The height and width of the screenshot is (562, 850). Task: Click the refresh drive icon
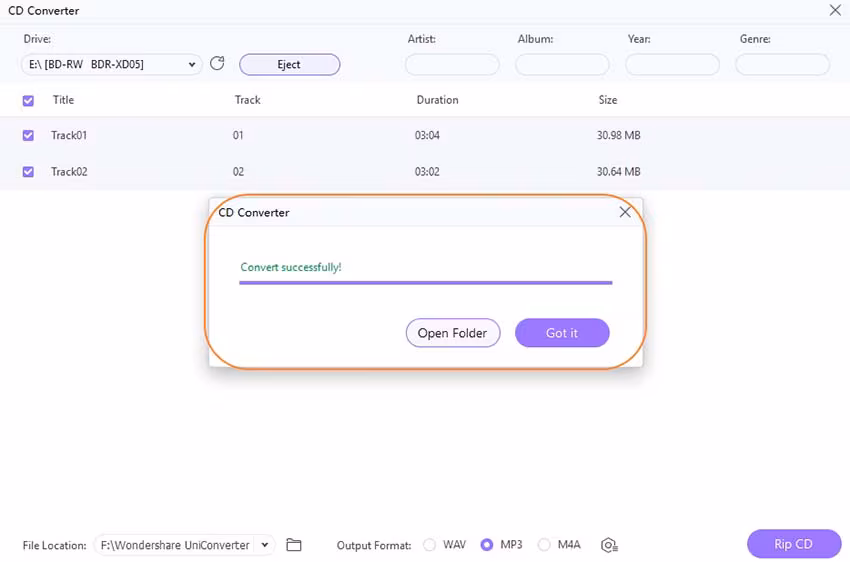tap(218, 64)
